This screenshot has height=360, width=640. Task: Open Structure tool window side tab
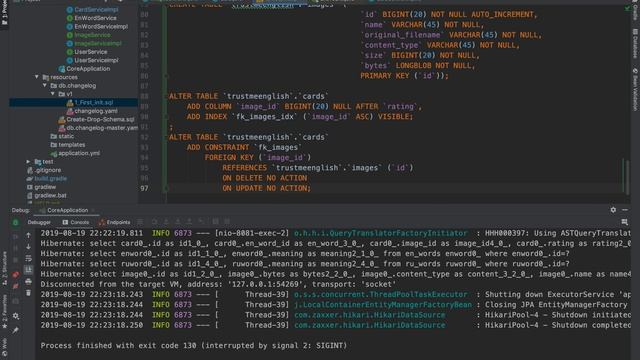click(4, 269)
